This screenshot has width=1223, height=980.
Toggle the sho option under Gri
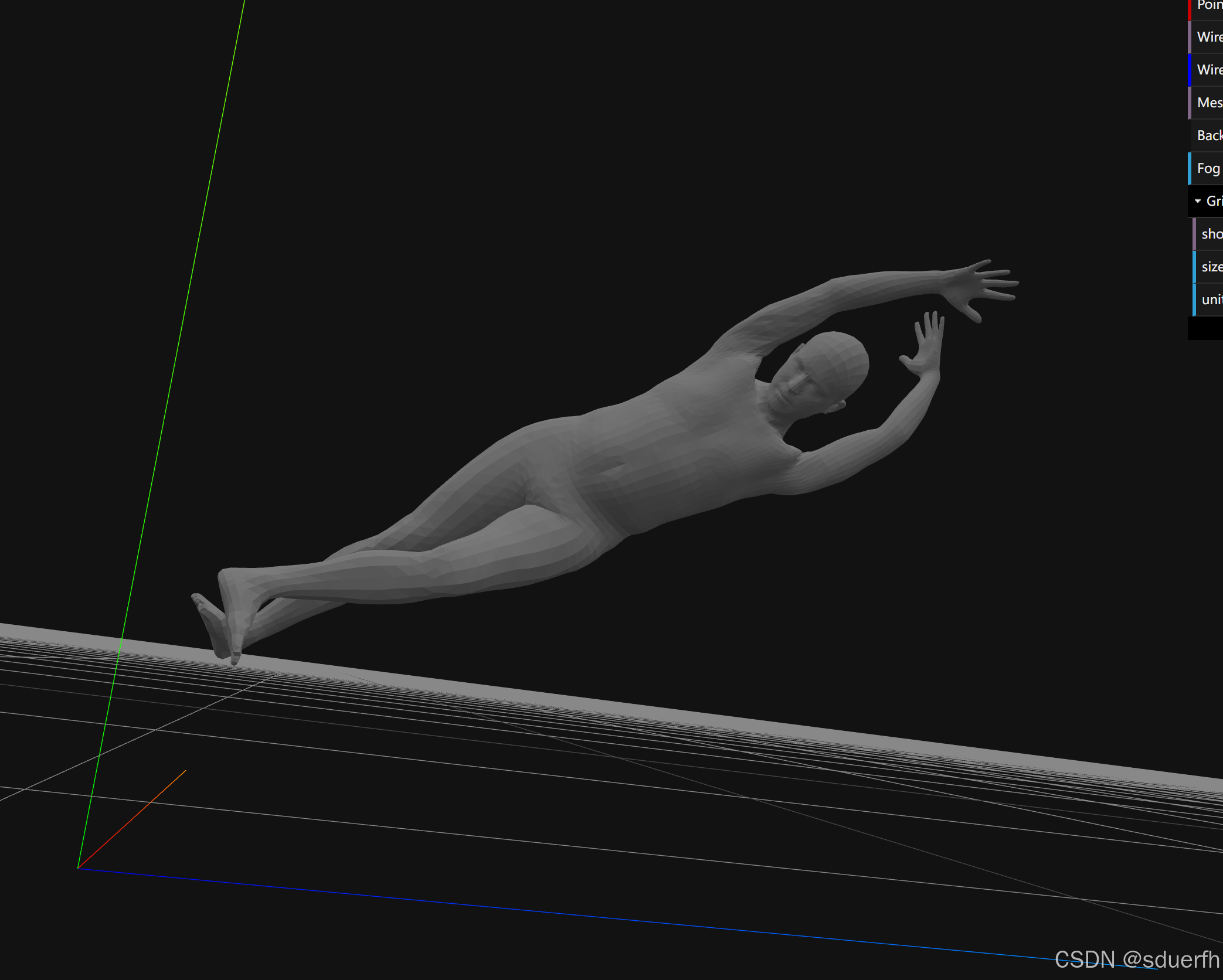[x=1211, y=234]
